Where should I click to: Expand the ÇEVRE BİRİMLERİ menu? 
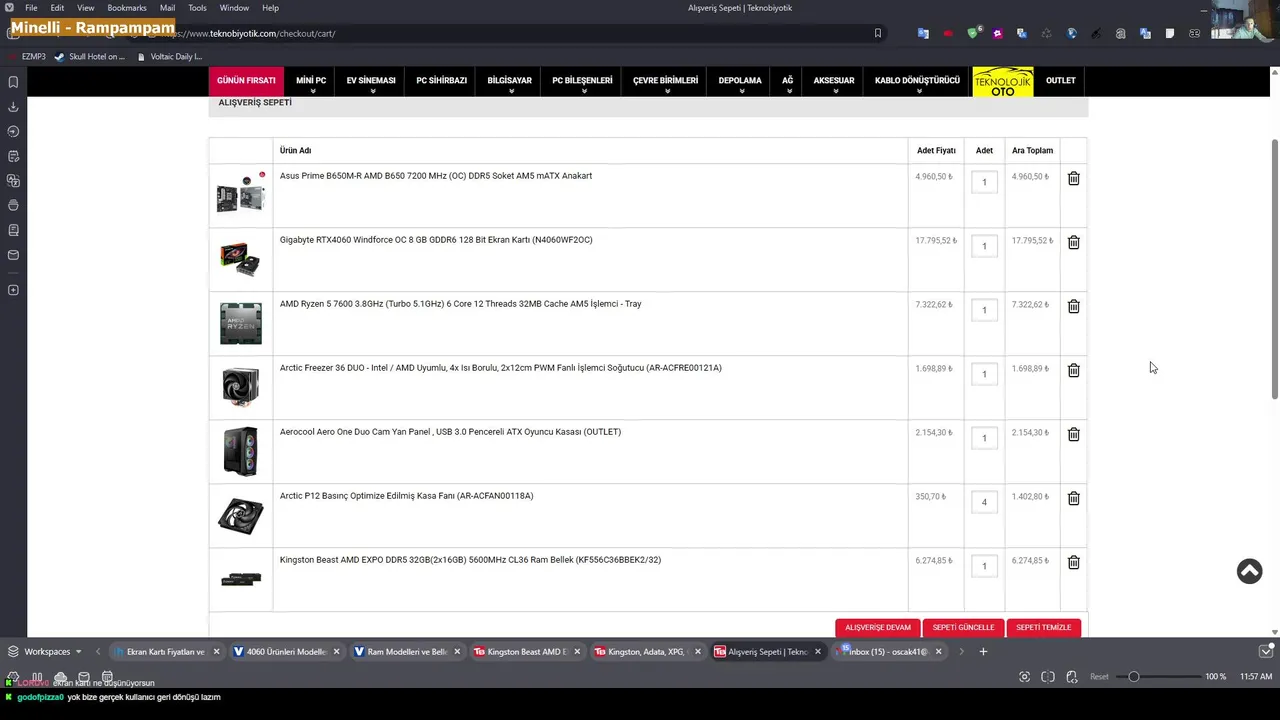click(x=665, y=81)
